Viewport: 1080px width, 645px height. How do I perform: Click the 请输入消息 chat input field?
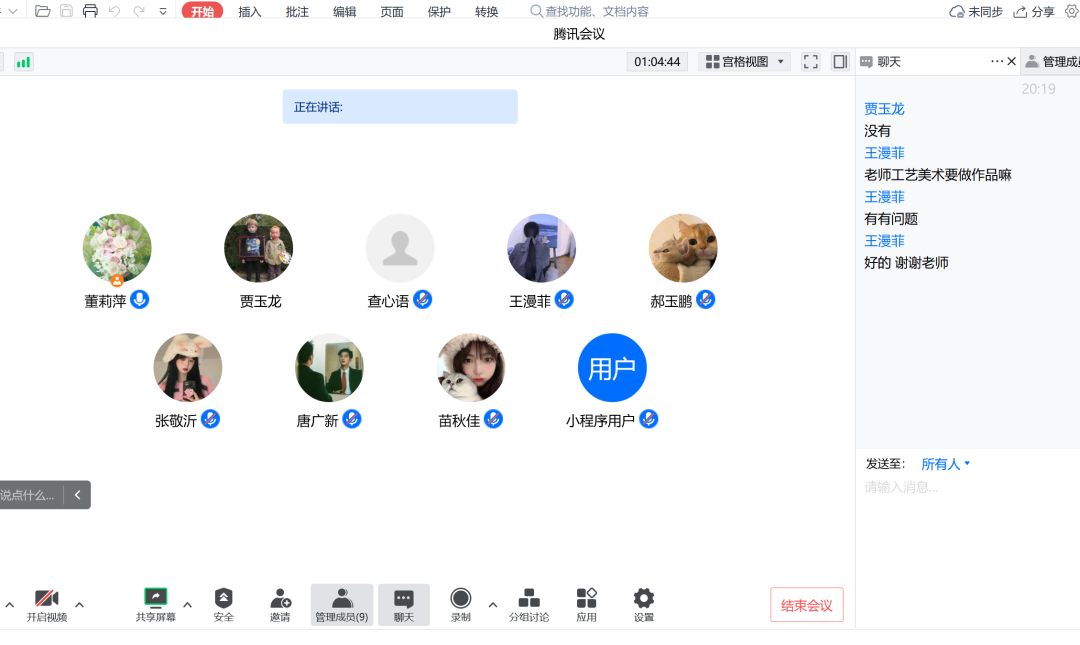tap(967, 487)
